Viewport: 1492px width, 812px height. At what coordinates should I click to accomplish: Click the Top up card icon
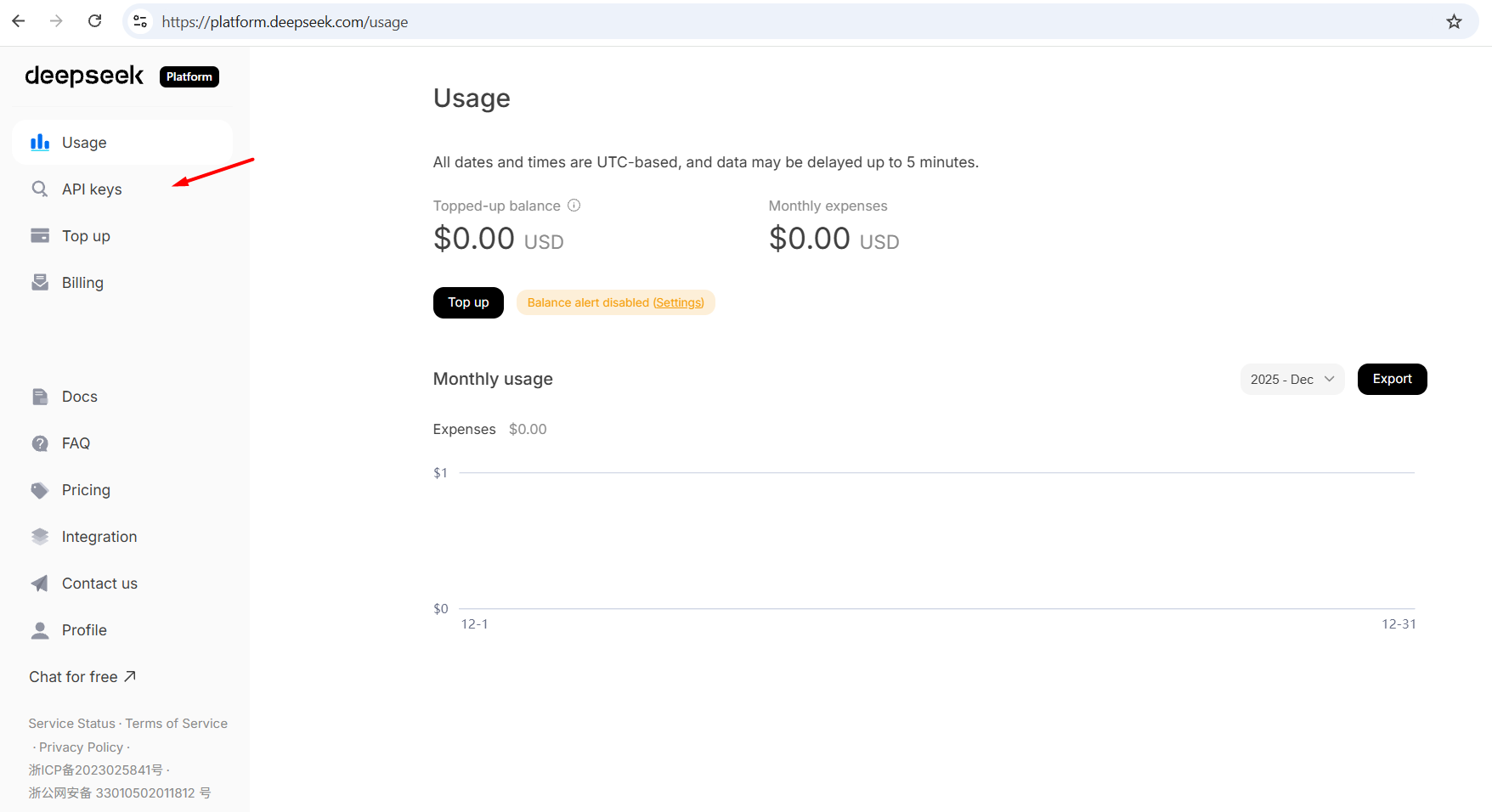[40, 235]
